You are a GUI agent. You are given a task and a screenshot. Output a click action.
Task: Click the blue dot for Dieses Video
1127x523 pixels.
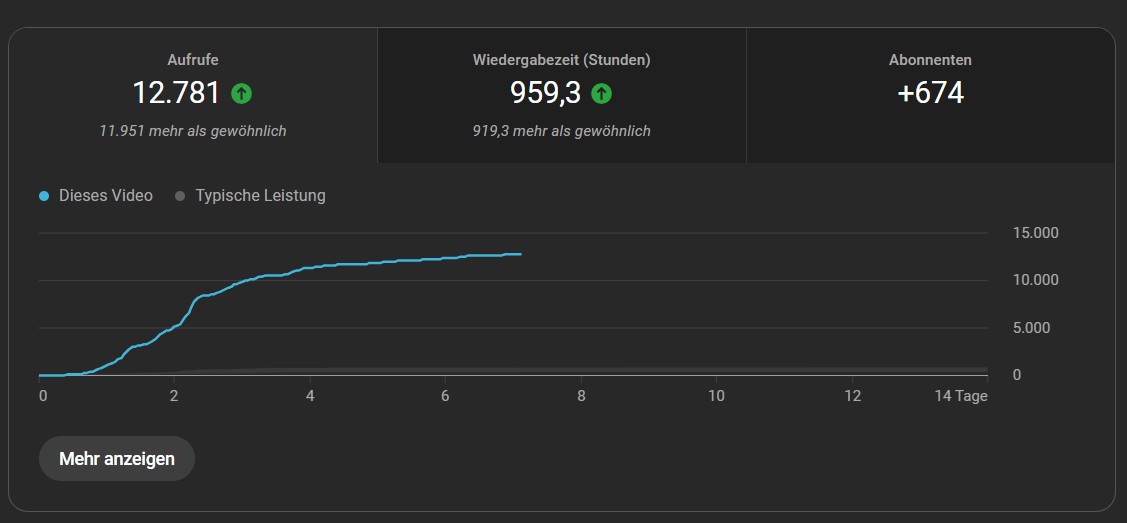44,196
